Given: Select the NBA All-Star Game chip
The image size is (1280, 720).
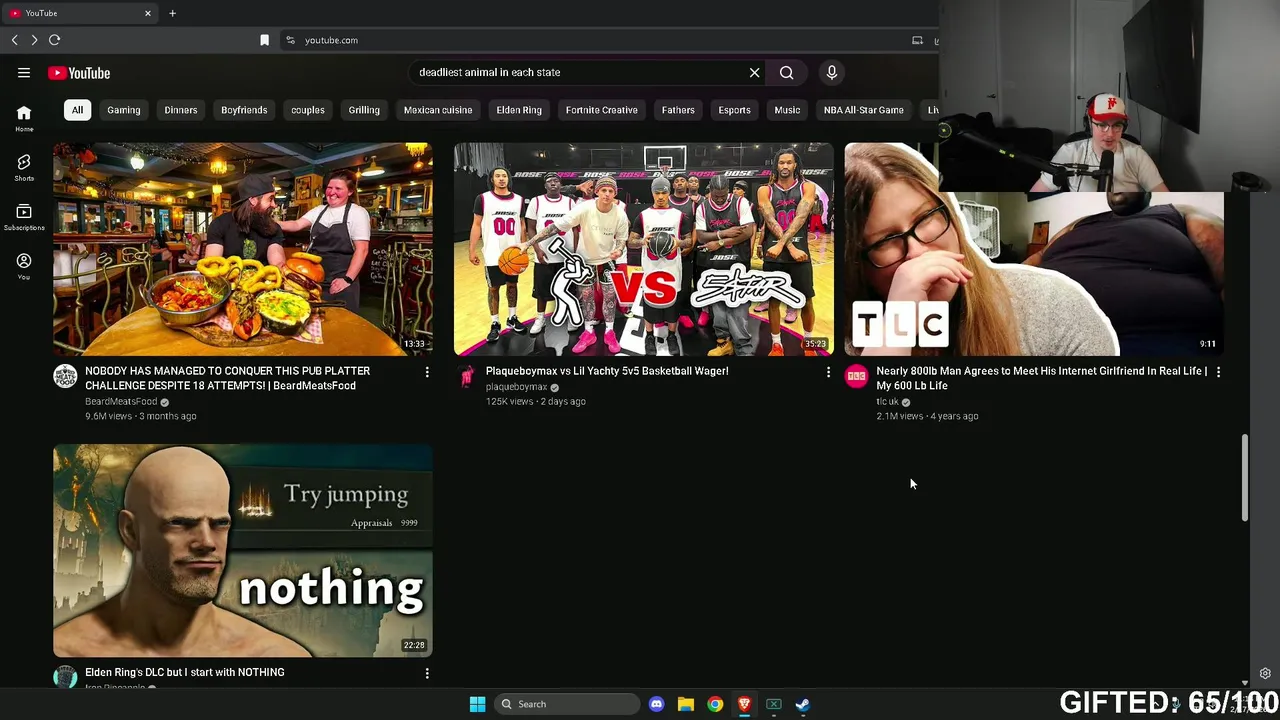Looking at the screenshot, I should coord(864,110).
